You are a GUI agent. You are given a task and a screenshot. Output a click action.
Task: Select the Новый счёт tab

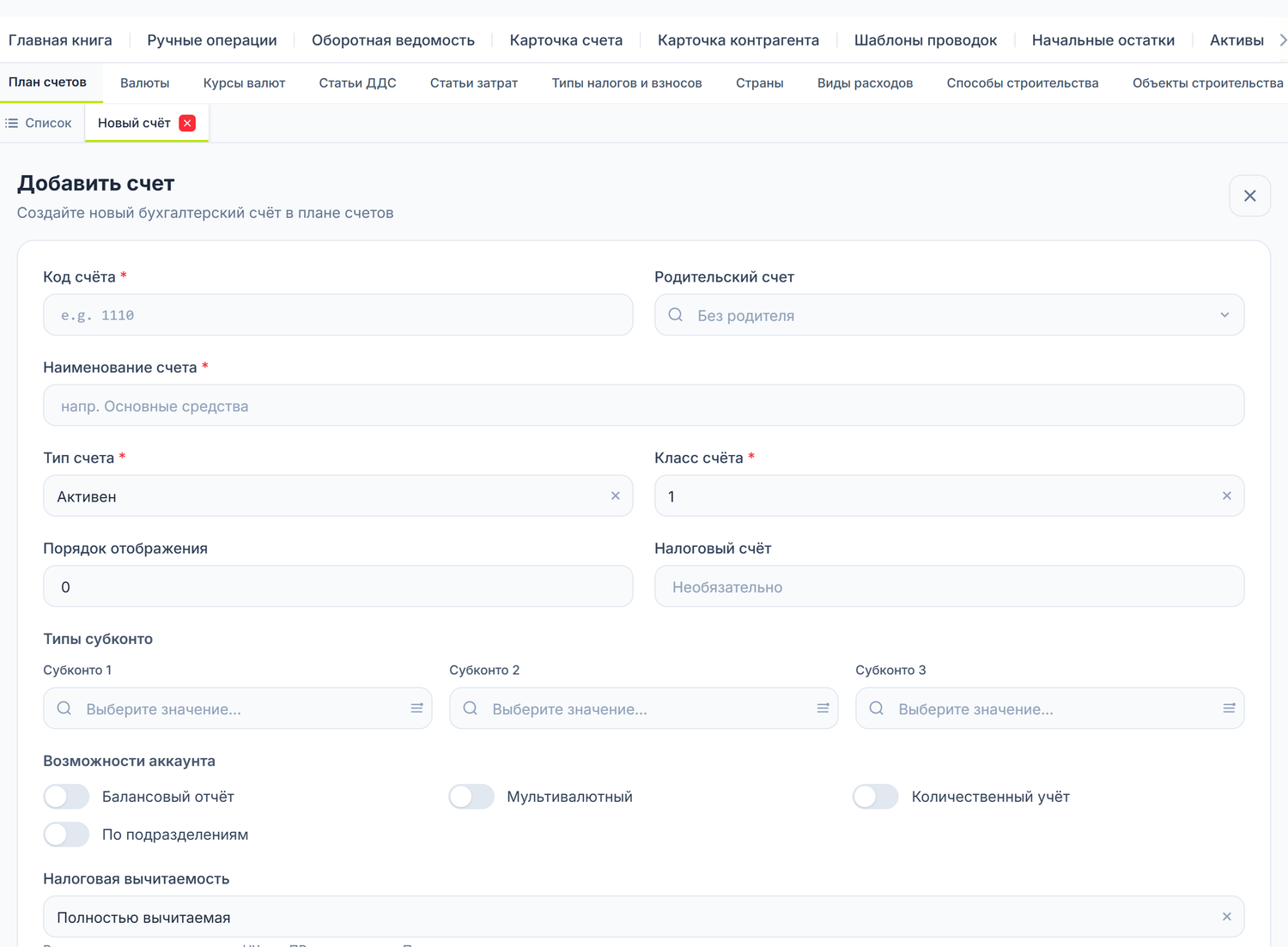coord(134,123)
